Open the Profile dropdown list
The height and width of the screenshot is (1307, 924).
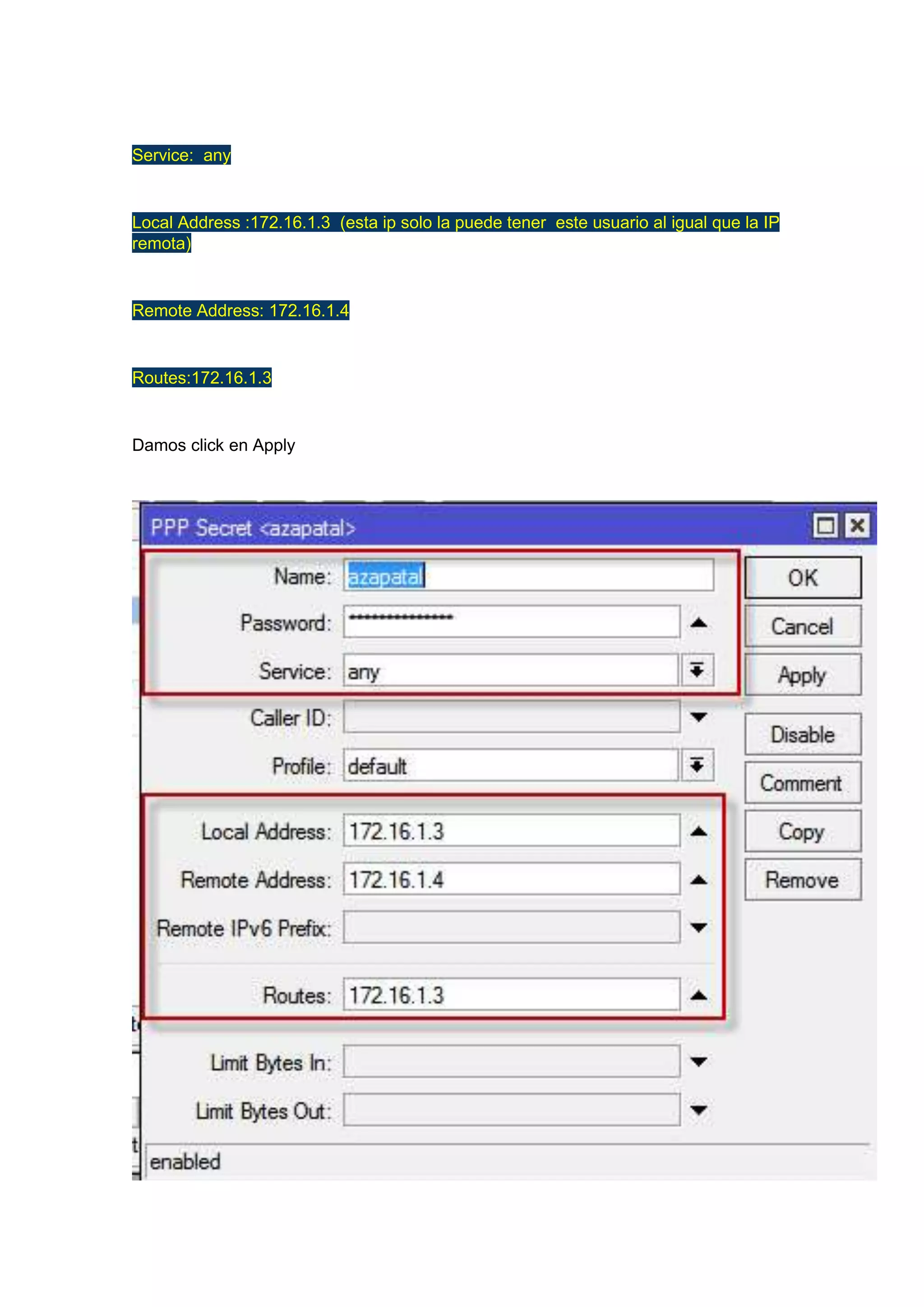pyautogui.click(x=698, y=765)
